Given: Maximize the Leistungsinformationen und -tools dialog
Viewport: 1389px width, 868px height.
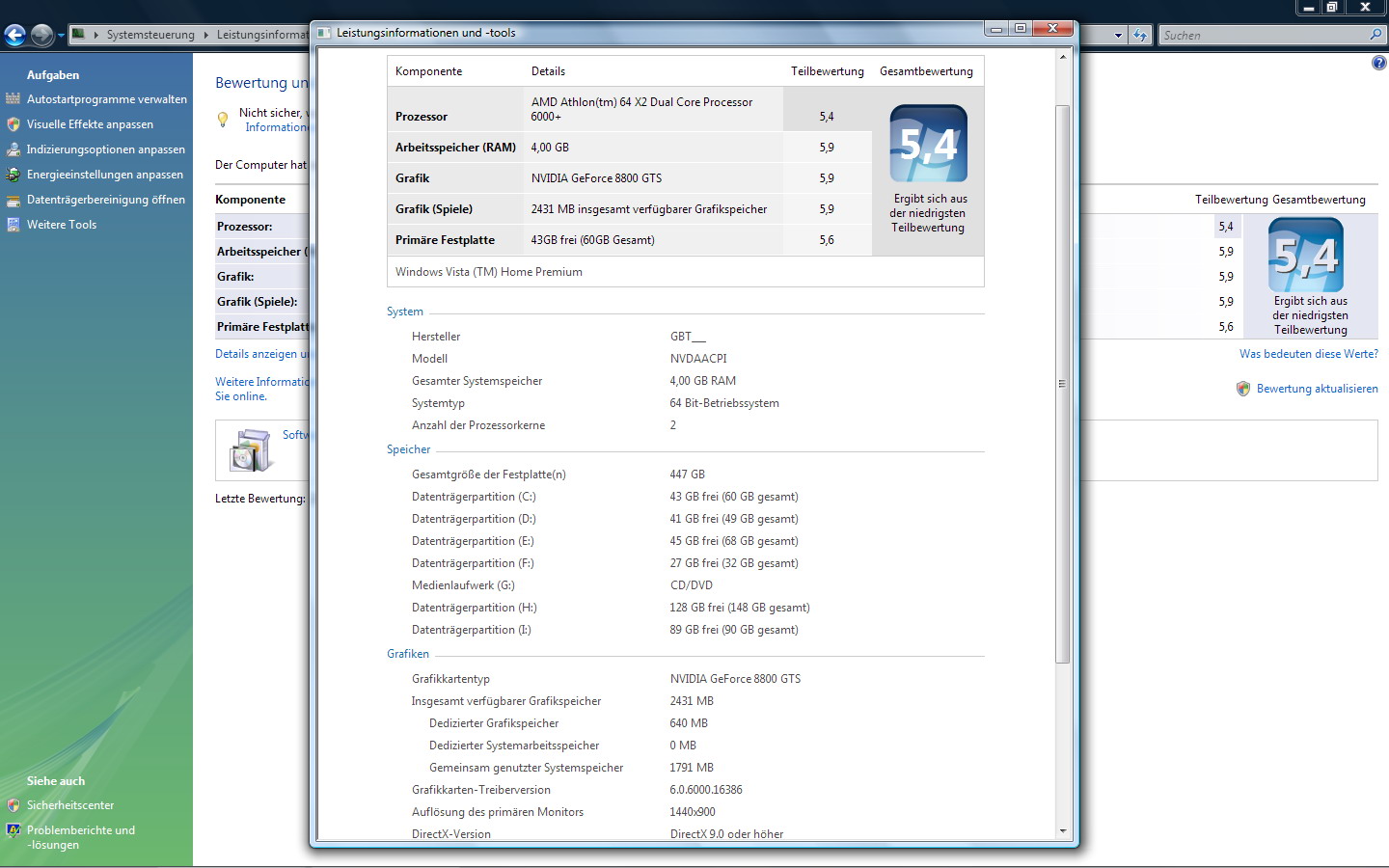Looking at the screenshot, I should (x=1021, y=29).
